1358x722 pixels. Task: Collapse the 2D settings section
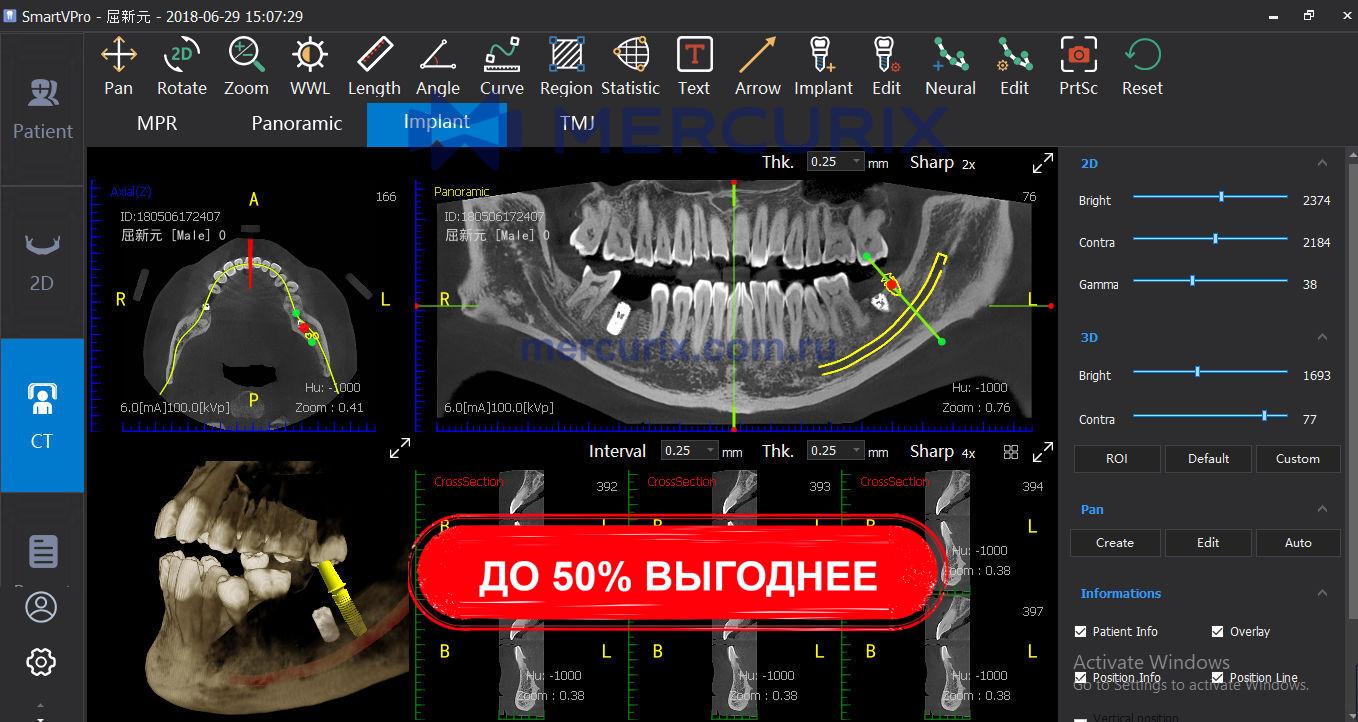click(1322, 163)
